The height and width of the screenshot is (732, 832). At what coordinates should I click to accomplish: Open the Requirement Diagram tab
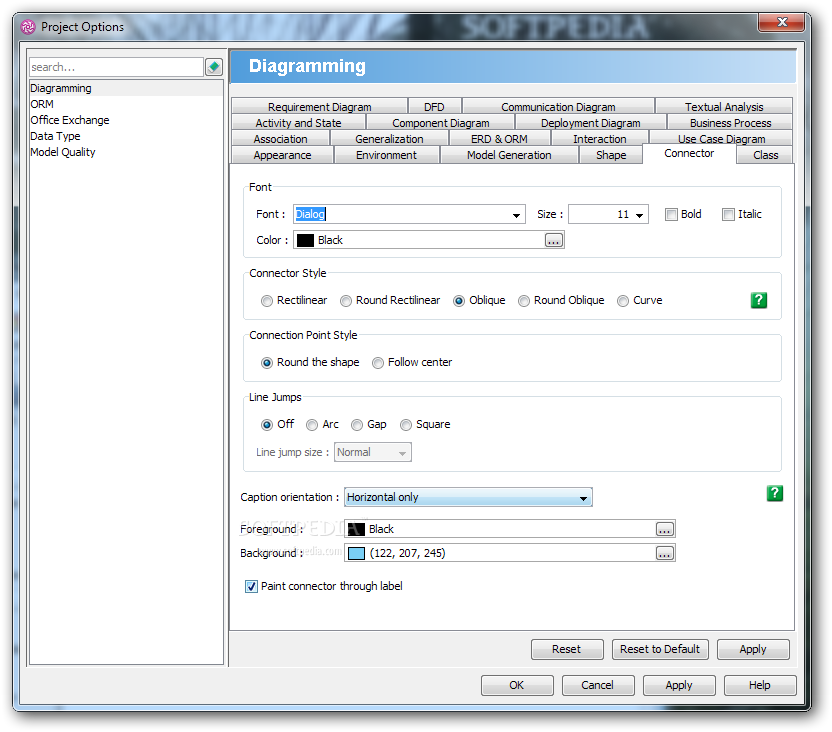[319, 107]
